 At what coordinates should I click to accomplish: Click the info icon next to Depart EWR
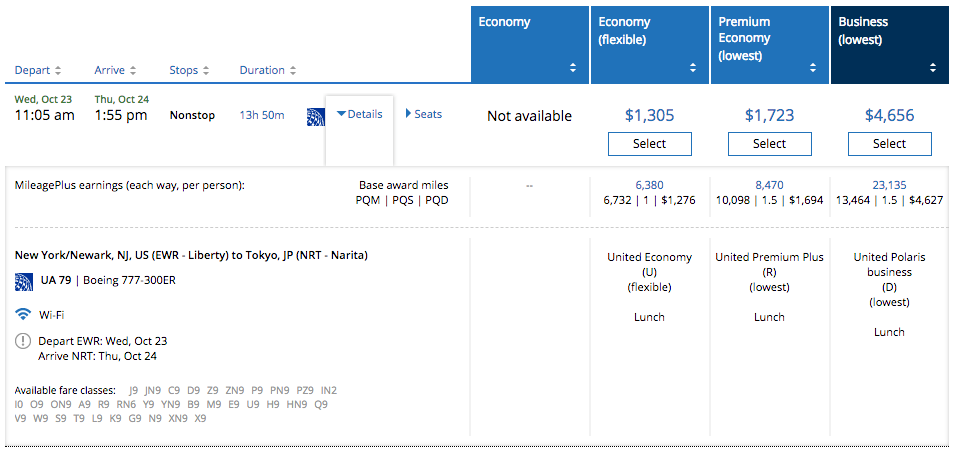click(23, 341)
